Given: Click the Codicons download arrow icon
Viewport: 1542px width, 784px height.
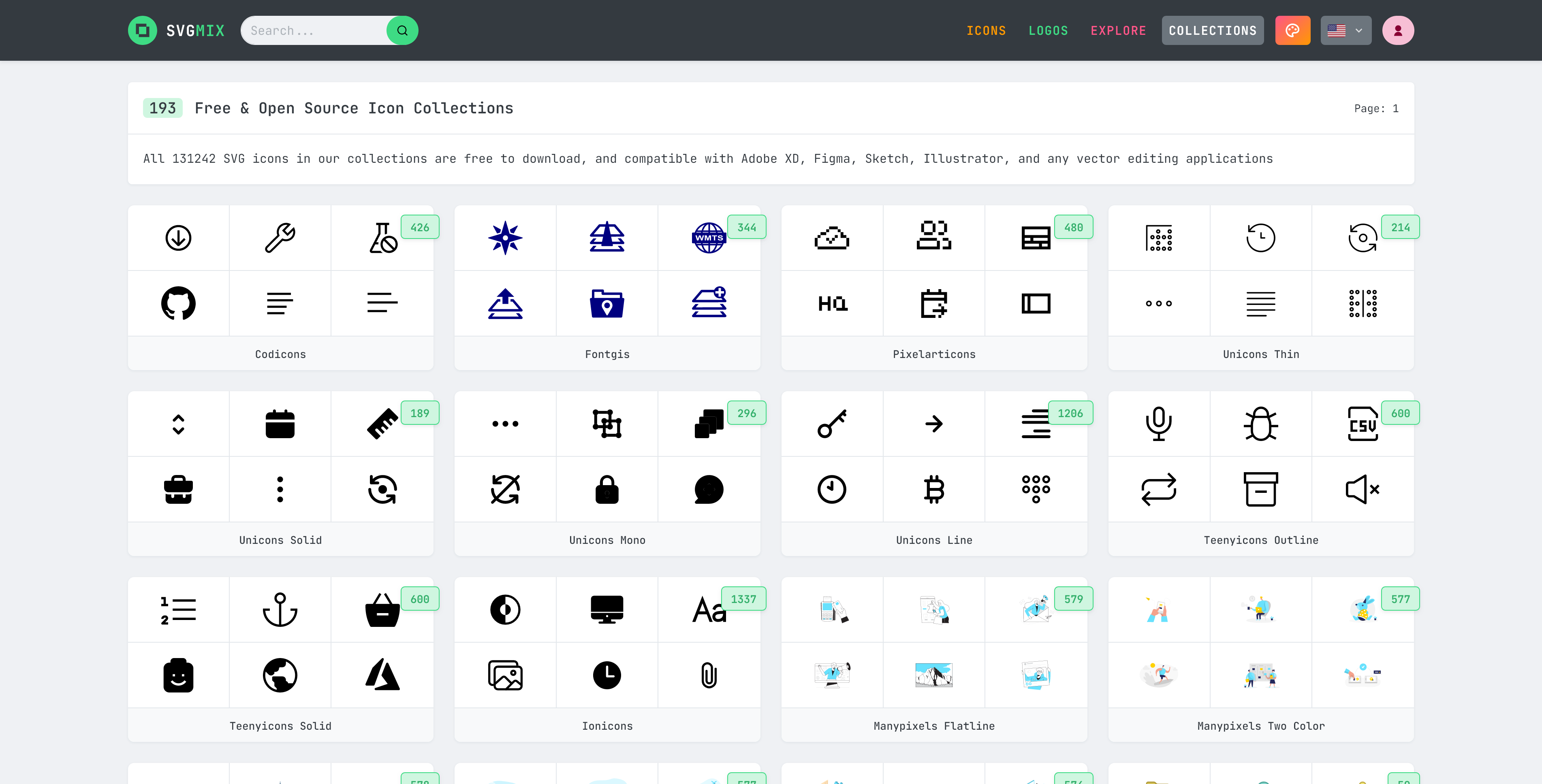Looking at the screenshot, I should (178, 238).
